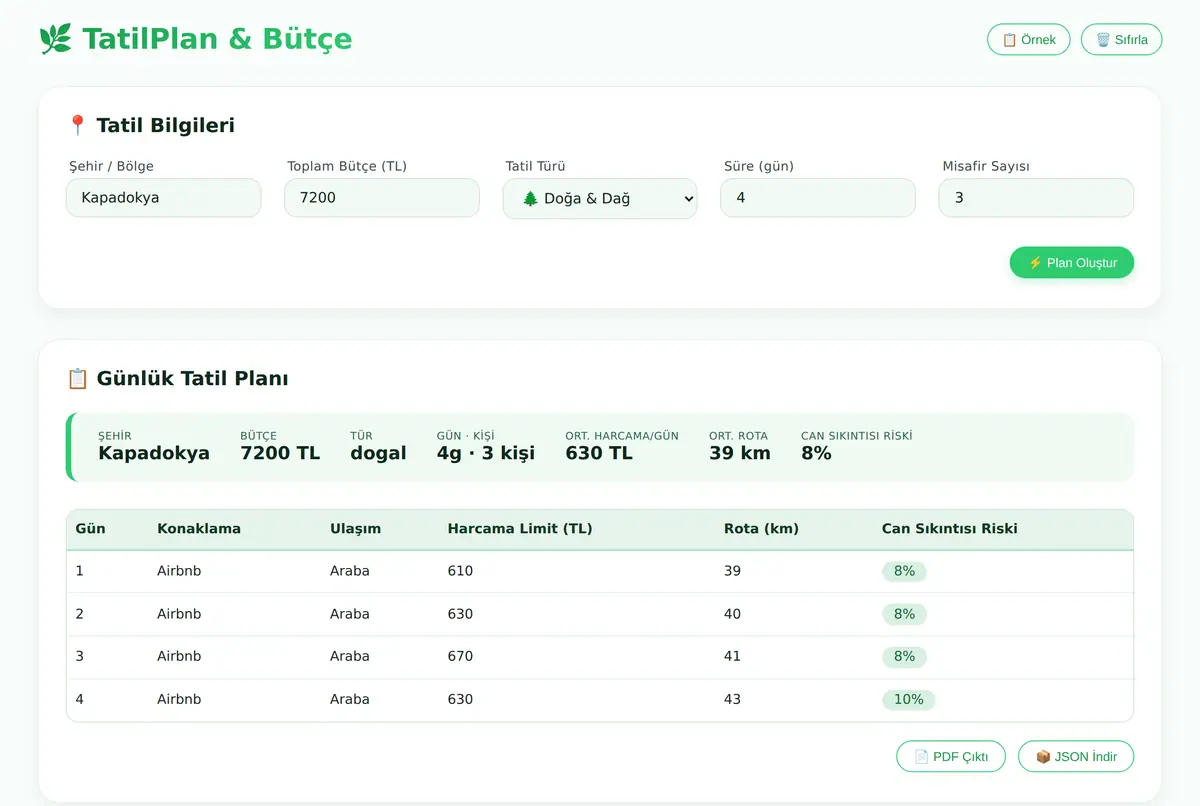Select the Rota (km) column header
Viewport: 1200px width, 806px height.
click(761, 529)
